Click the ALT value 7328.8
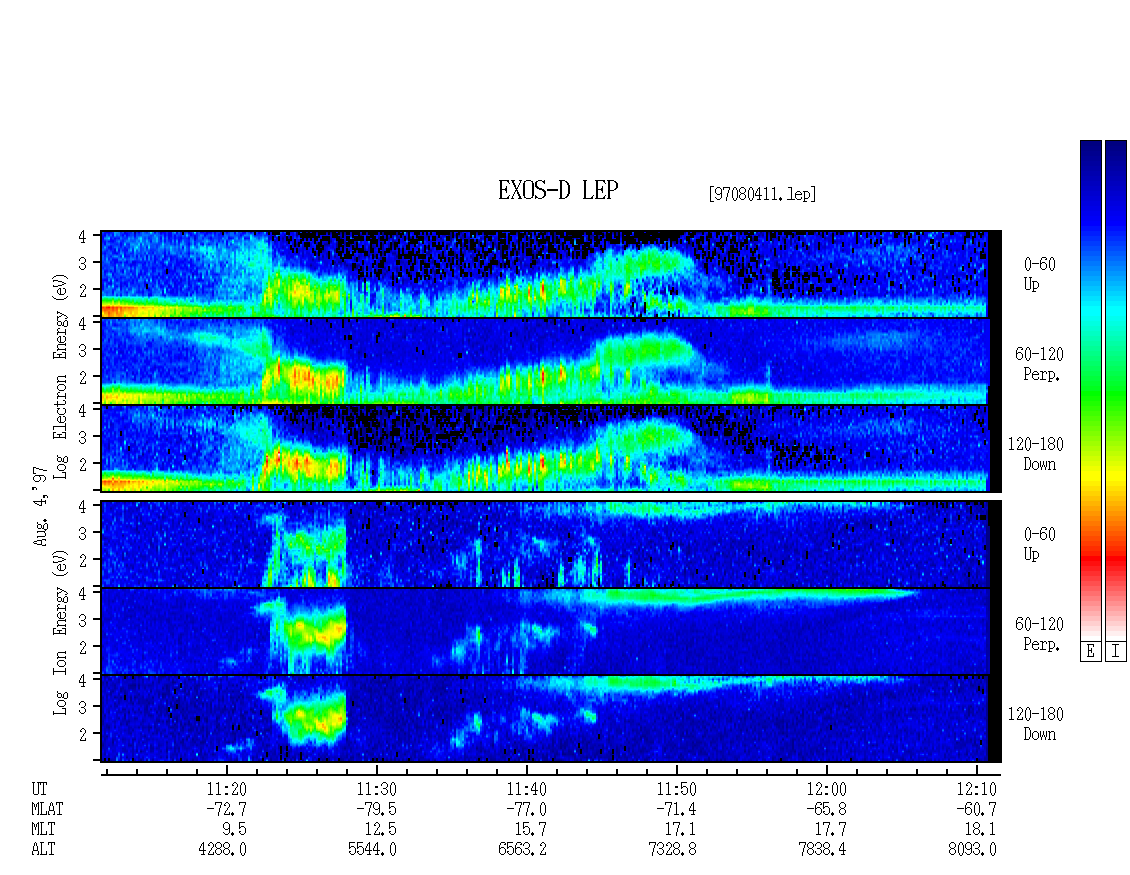The width and height of the screenshot is (1130, 875). coord(672,850)
